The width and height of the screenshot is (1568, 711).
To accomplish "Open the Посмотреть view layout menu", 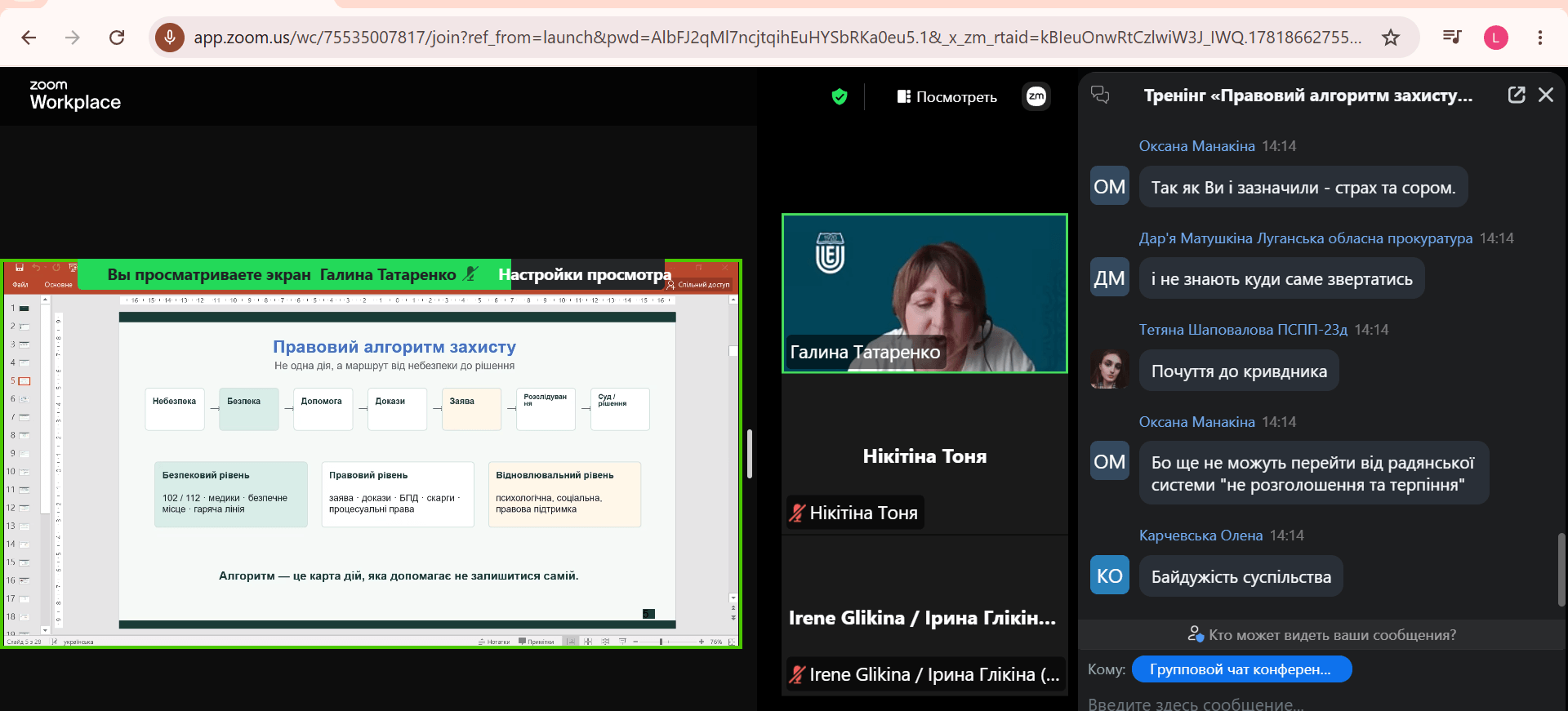I will [947, 97].
